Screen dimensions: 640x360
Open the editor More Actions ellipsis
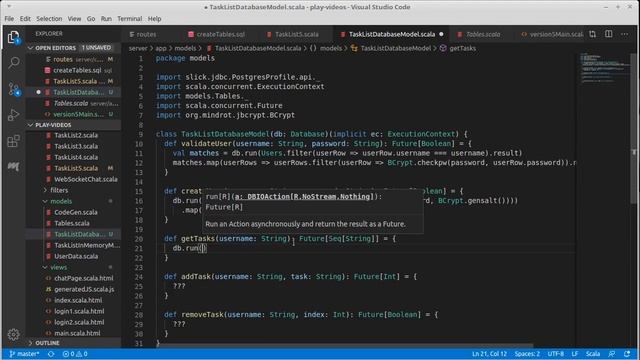tap(624, 34)
